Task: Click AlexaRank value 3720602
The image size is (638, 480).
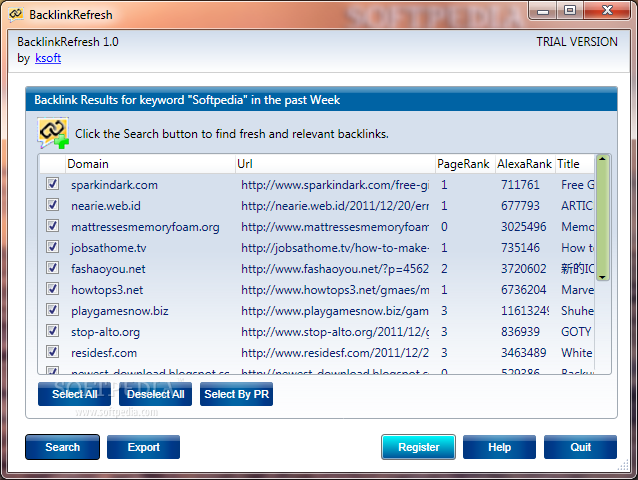Action: [x=523, y=269]
